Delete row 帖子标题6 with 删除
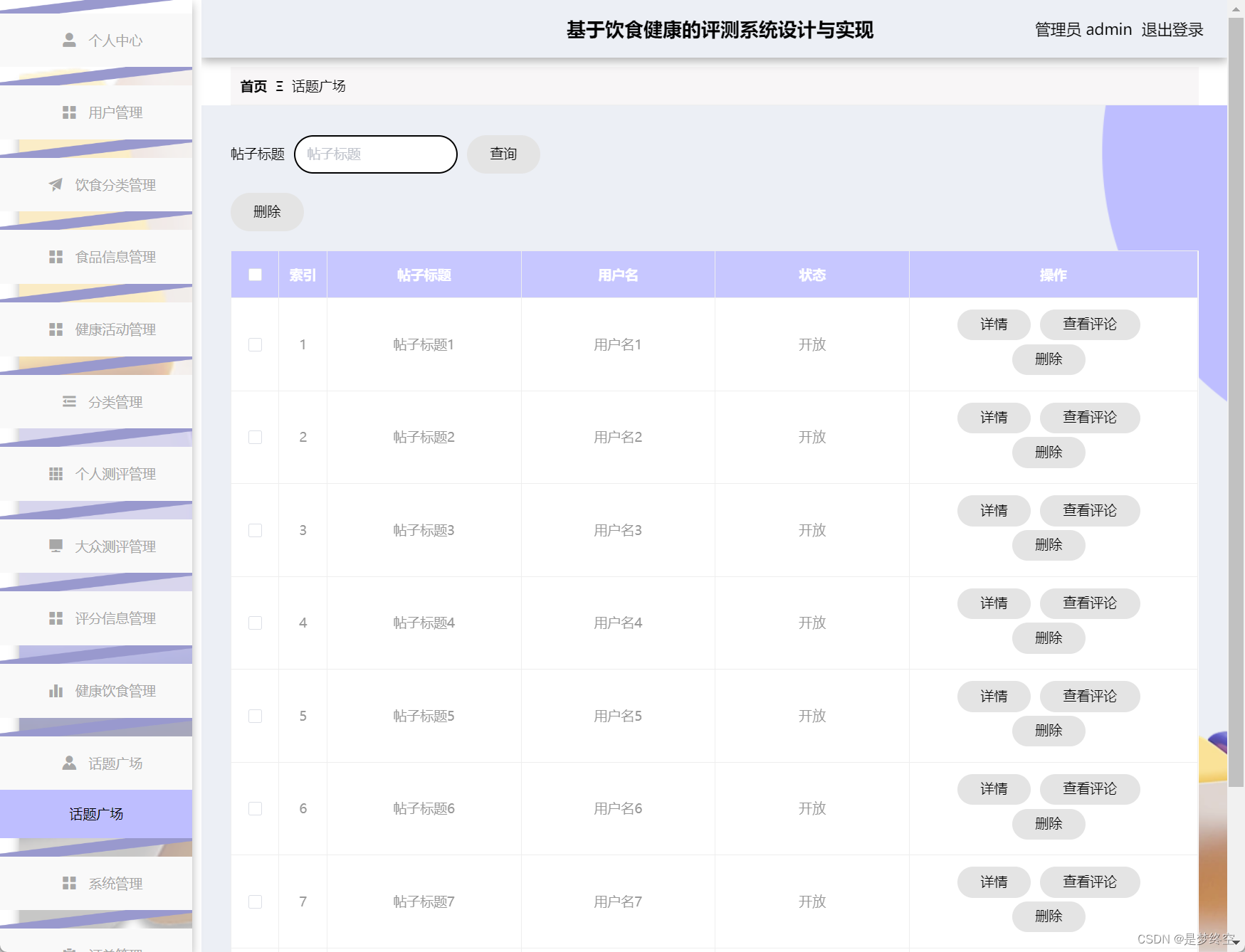Viewport: 1245px width, 952px height. [1049, 824]
